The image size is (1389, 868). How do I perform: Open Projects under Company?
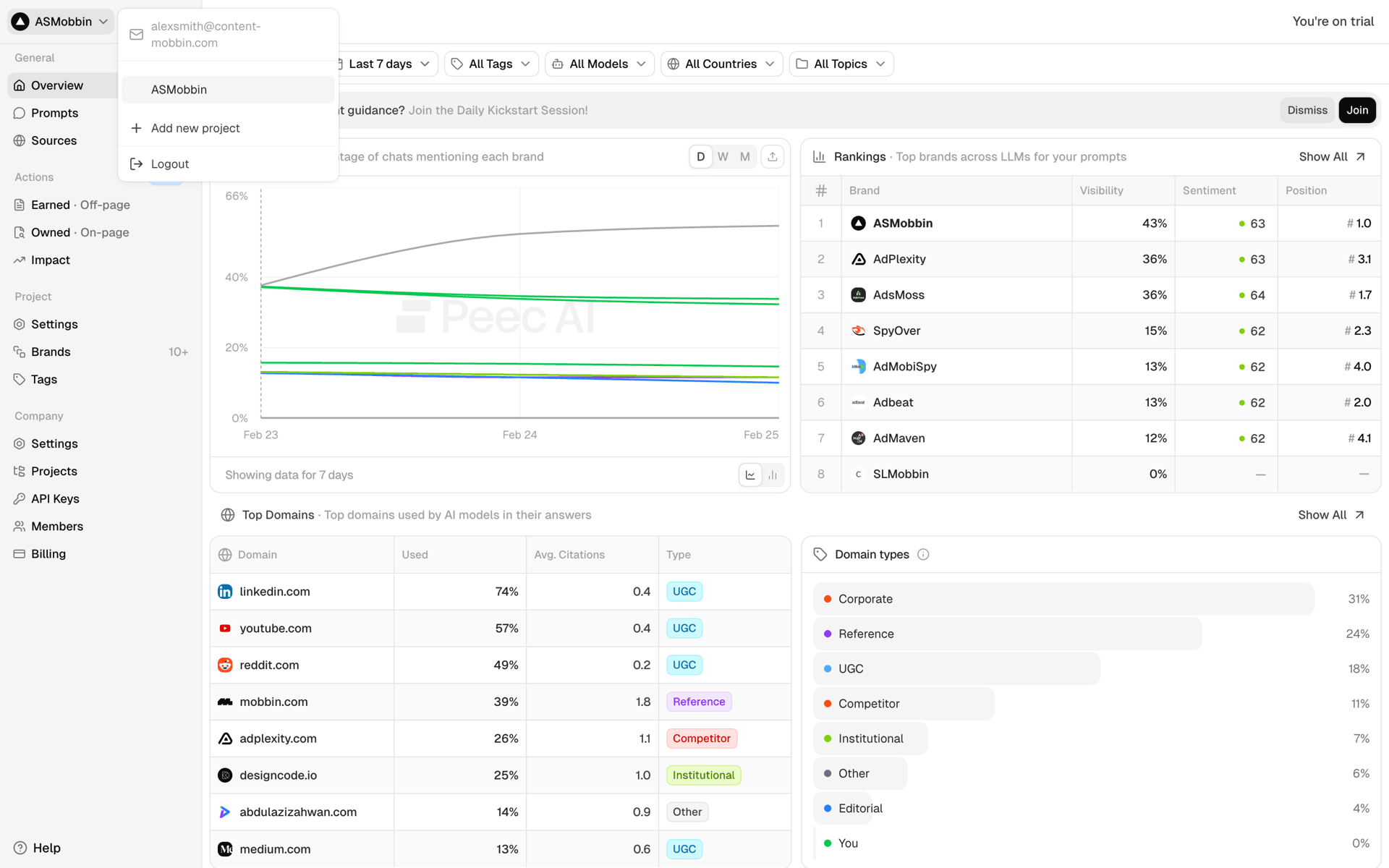(101, 472)
